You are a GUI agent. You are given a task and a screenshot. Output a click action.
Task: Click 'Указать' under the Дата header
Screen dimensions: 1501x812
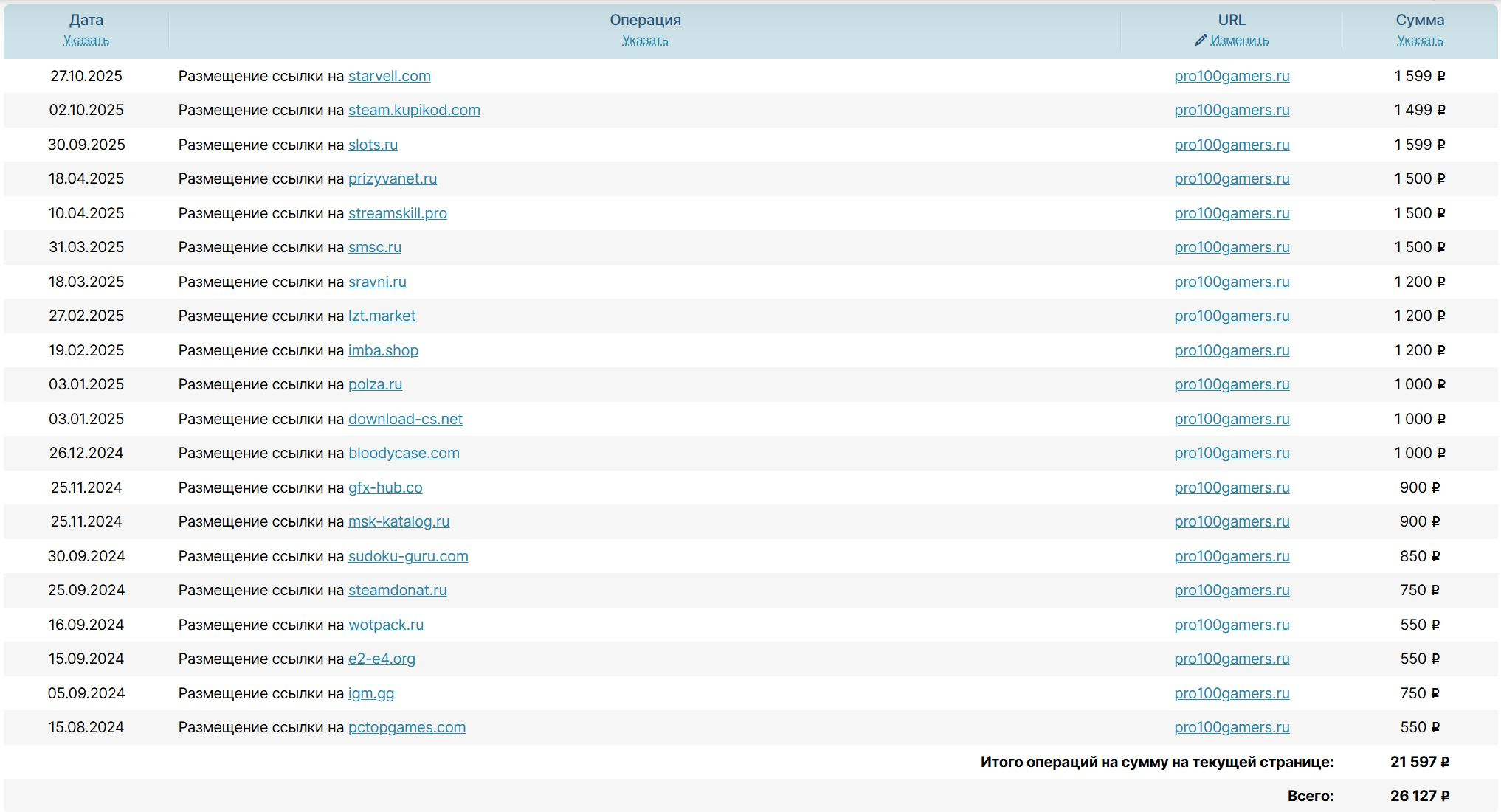pyautogui.click(x=86, y=41)
